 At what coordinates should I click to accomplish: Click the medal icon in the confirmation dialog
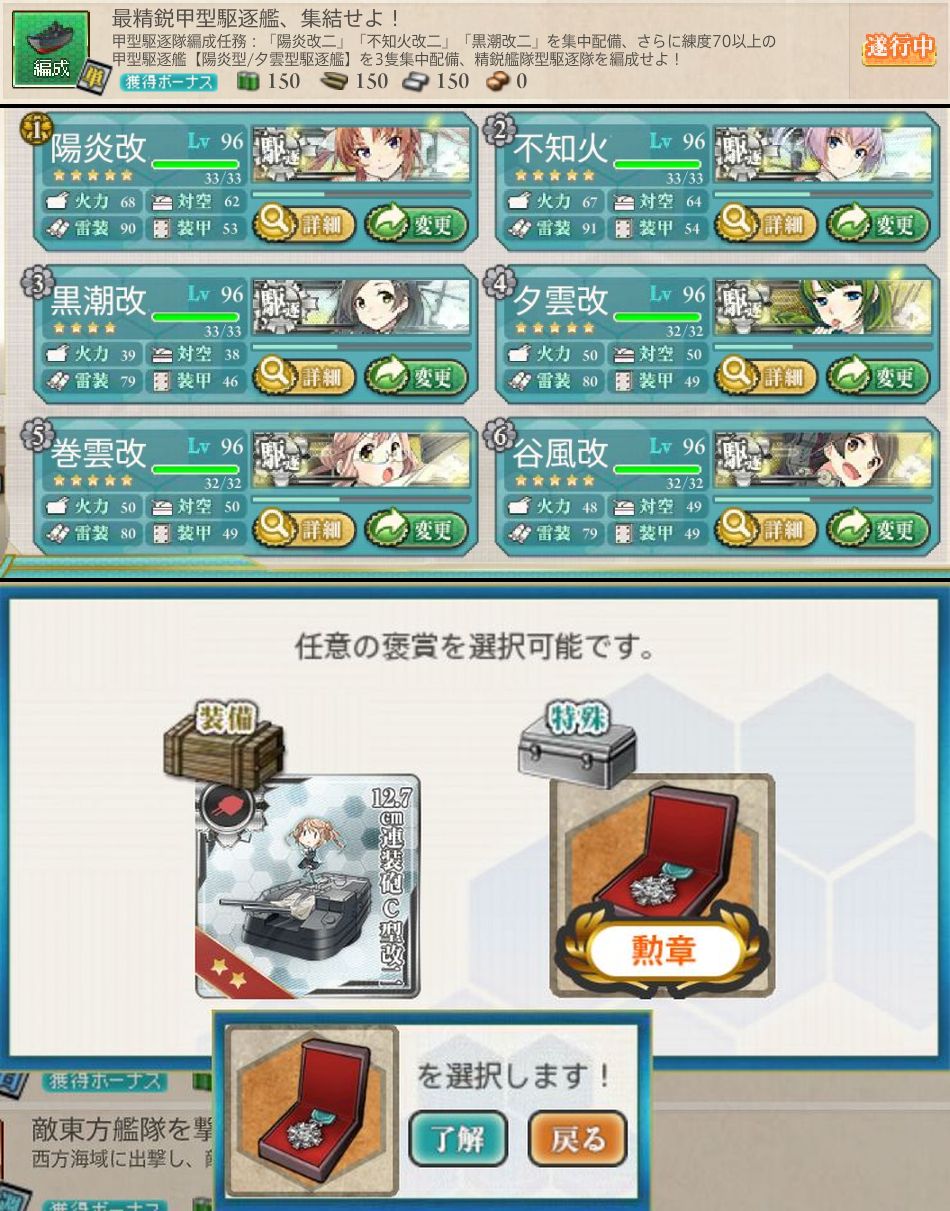coord(312,1111)
